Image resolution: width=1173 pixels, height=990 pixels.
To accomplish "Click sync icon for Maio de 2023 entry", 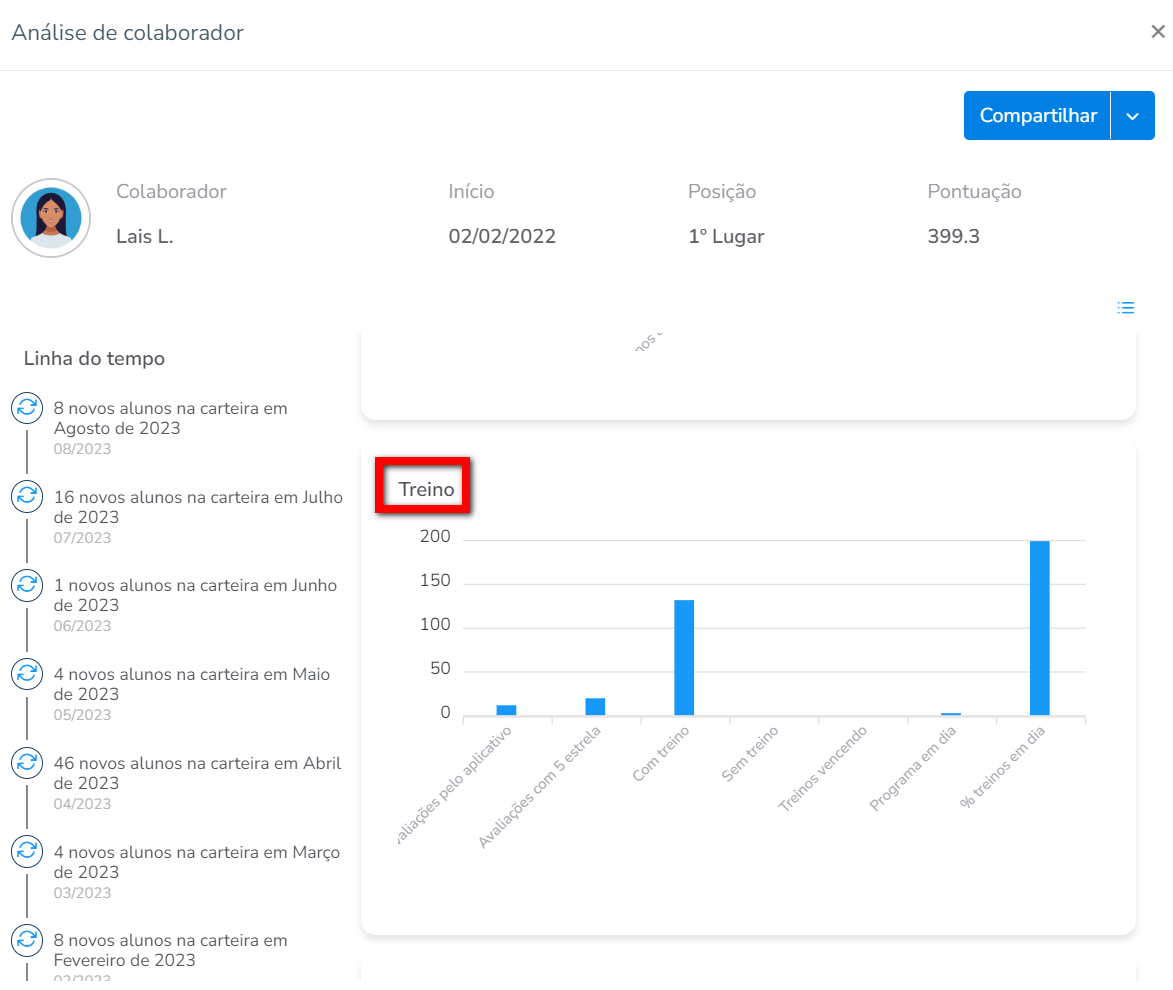I will [26, 674].
